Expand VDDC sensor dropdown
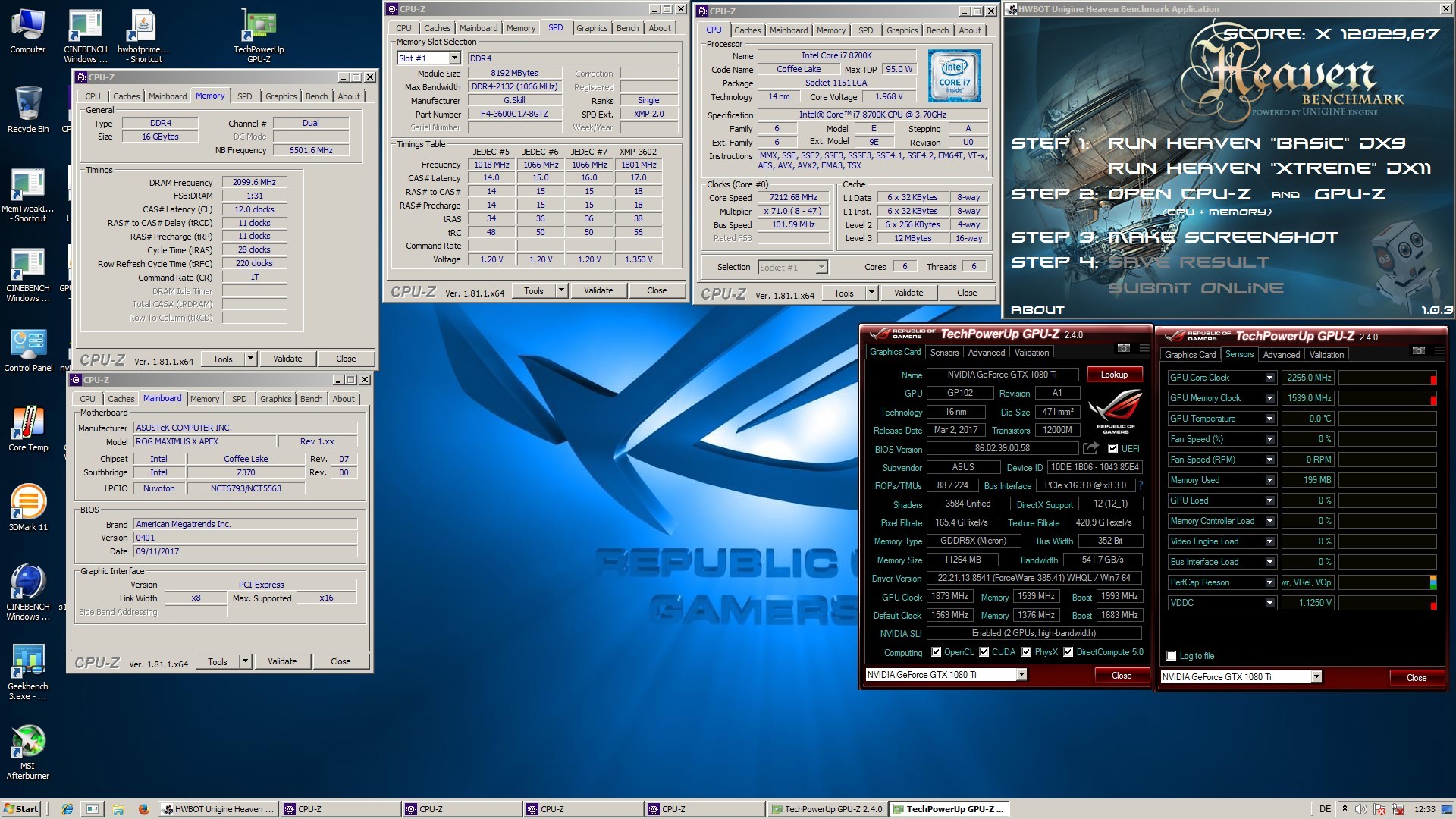The image size is (1456, 819). pos(1269,603)
